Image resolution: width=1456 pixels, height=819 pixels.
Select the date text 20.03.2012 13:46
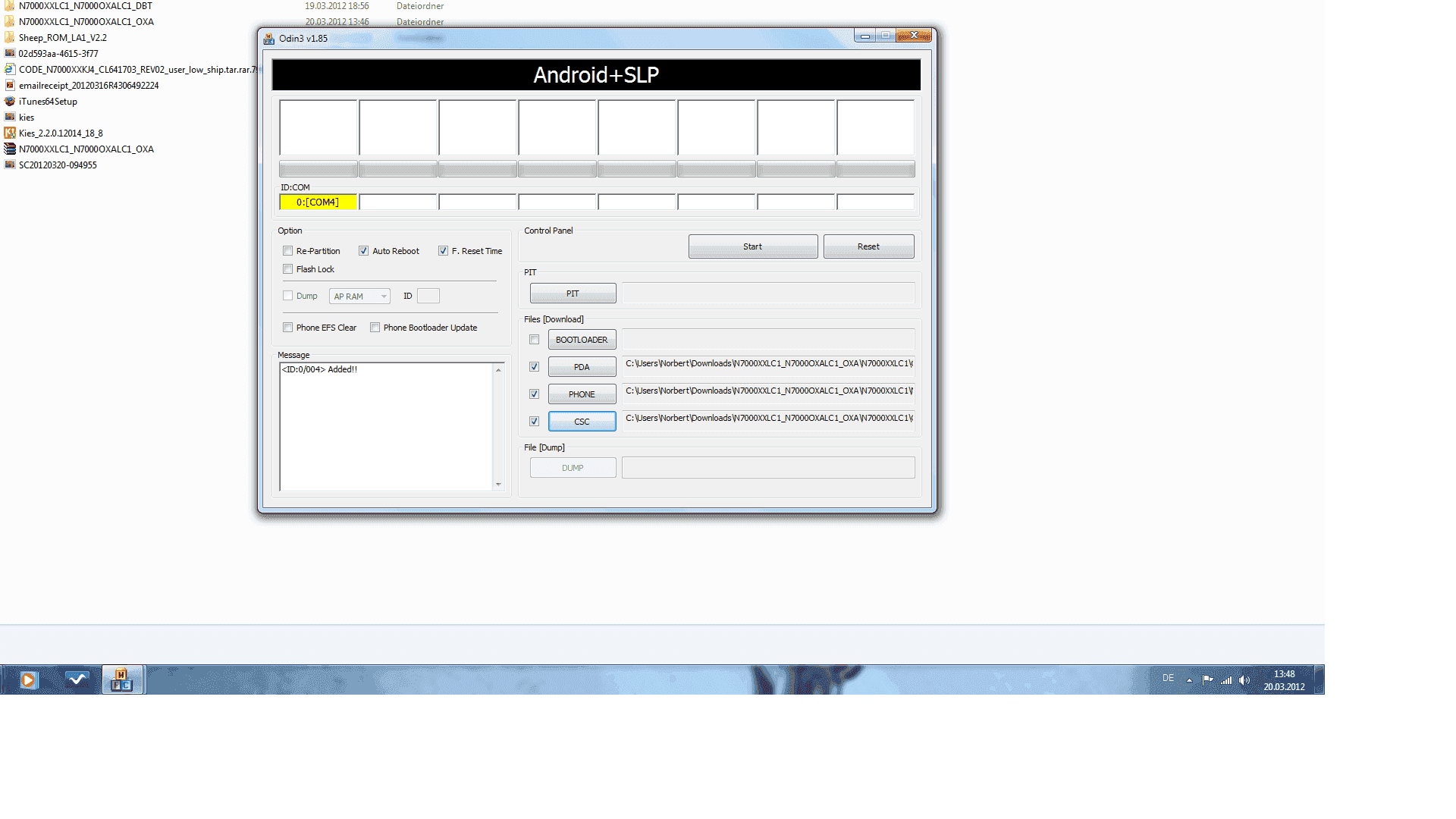(x=337, y=22)
